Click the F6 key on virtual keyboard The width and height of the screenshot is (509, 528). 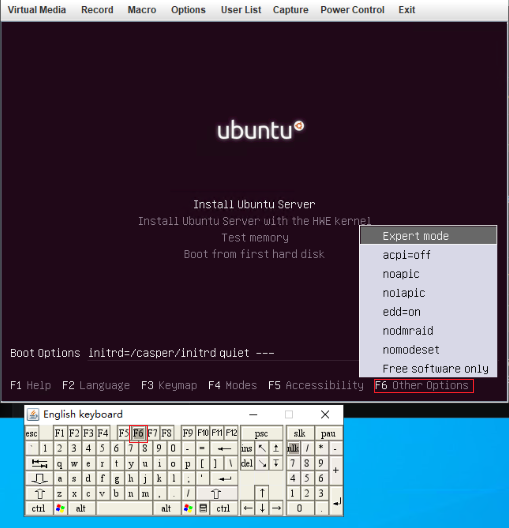point(138,433)
